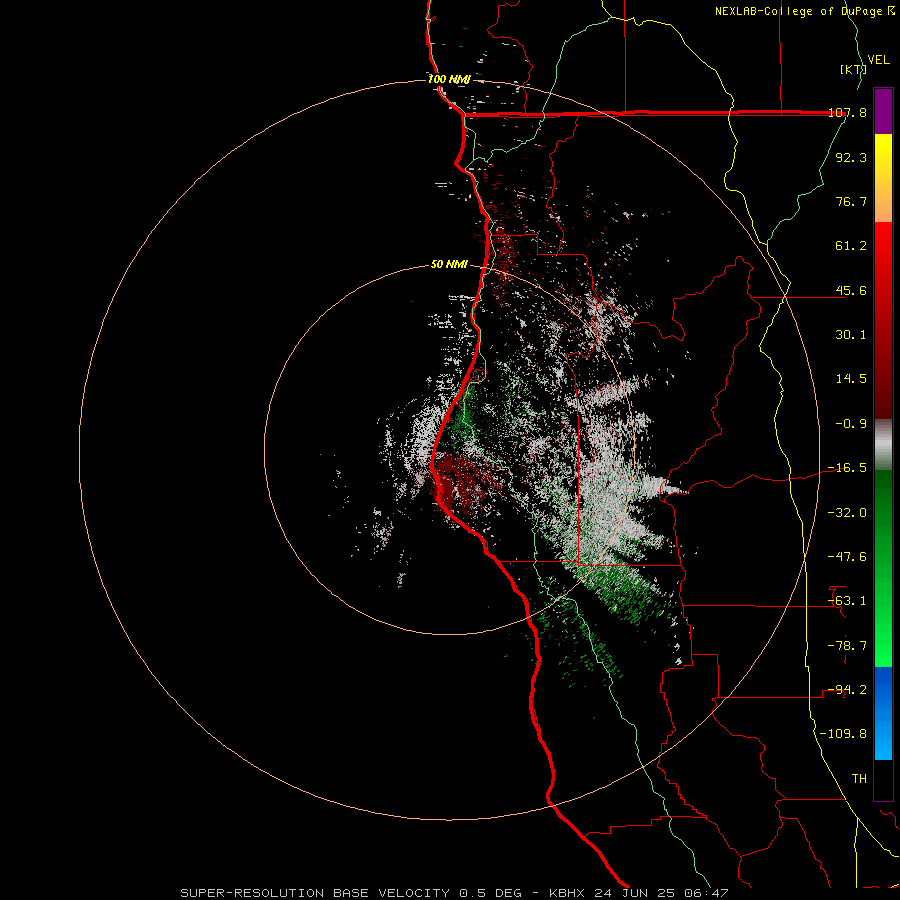Pick the red segment of velocity color bar

(x=883, y=320)
